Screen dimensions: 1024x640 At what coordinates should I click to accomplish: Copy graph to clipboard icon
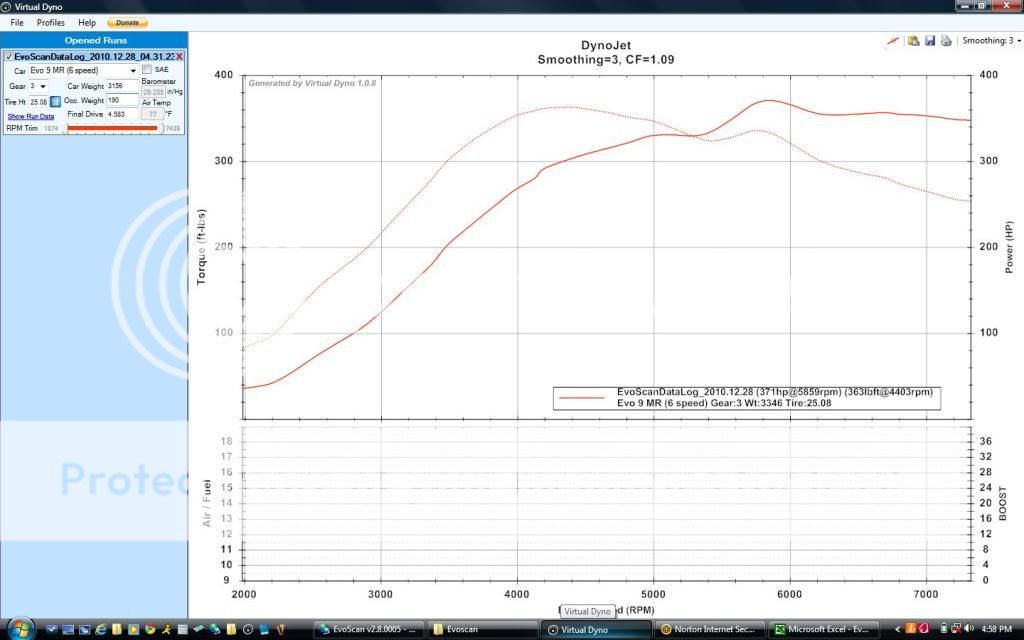pyautogui.click(x=914, y=41)
